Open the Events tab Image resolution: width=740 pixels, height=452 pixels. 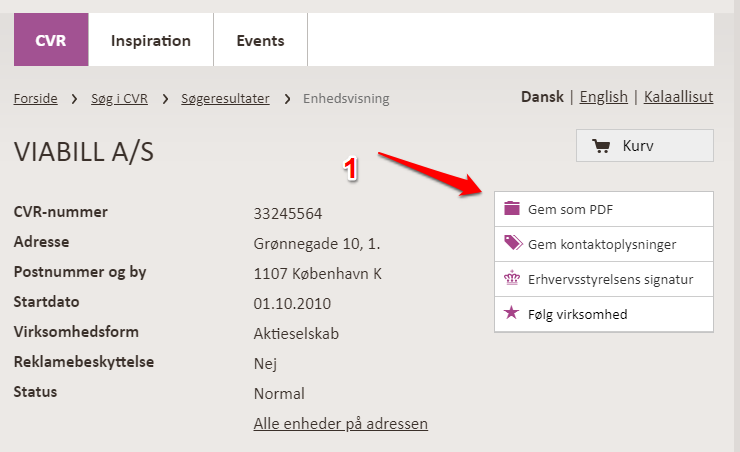261,40
